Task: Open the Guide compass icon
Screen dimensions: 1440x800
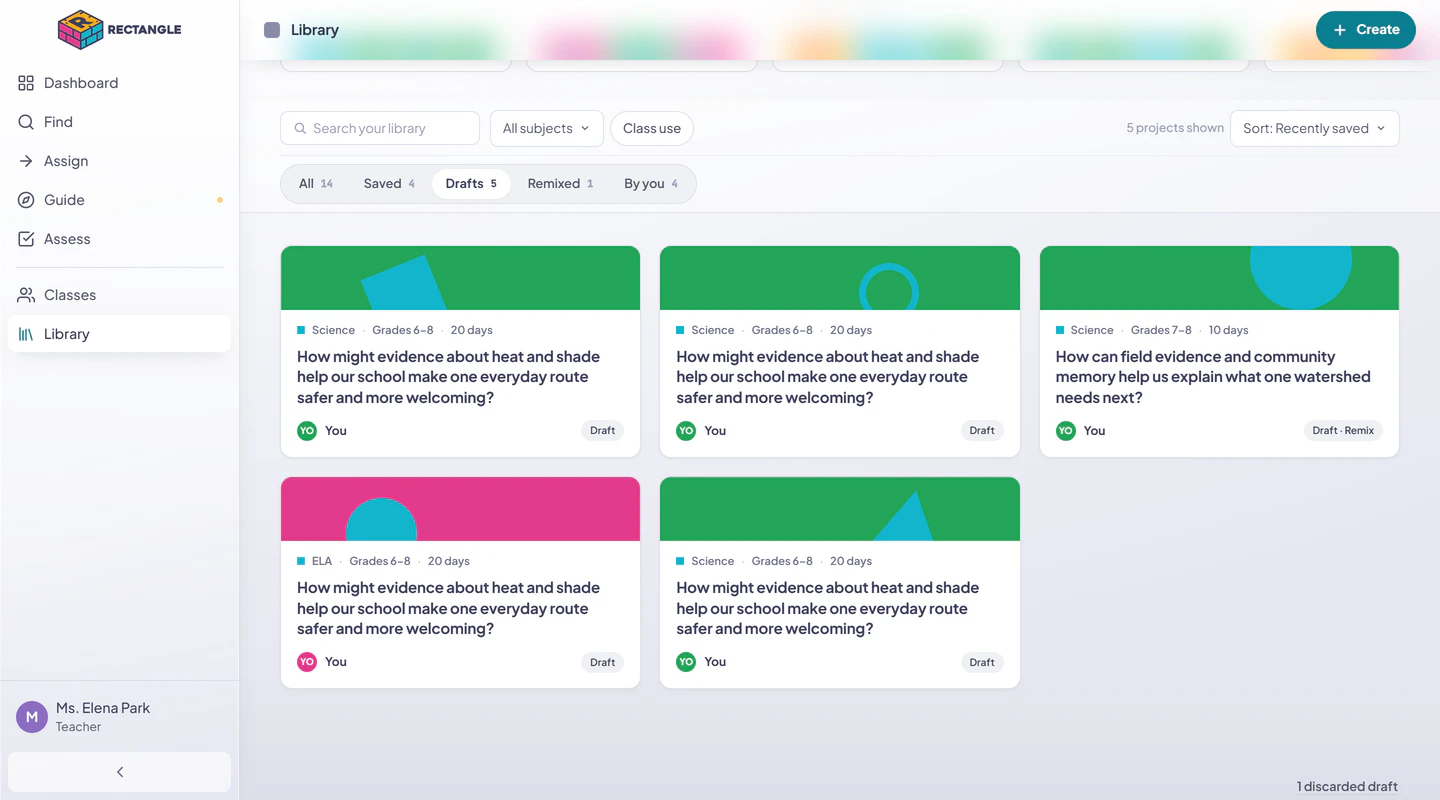Action: coord(26,200)
